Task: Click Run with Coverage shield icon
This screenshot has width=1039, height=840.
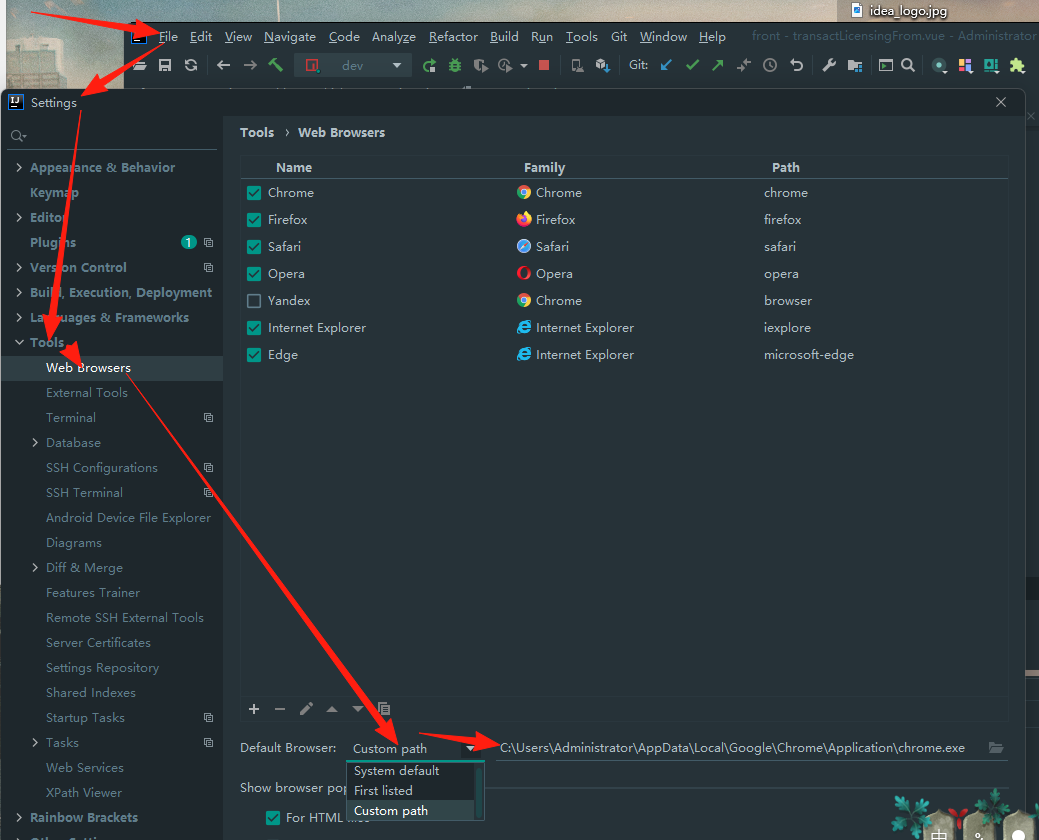Action: tap(480, 65)
